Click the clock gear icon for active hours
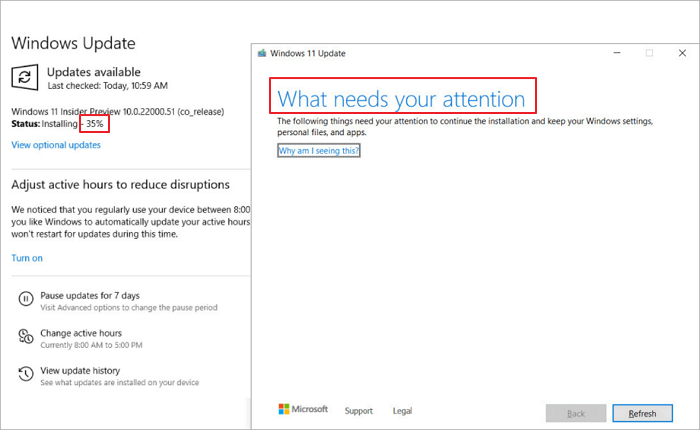Screen dimensions: 700x430 tap(25, 336)
